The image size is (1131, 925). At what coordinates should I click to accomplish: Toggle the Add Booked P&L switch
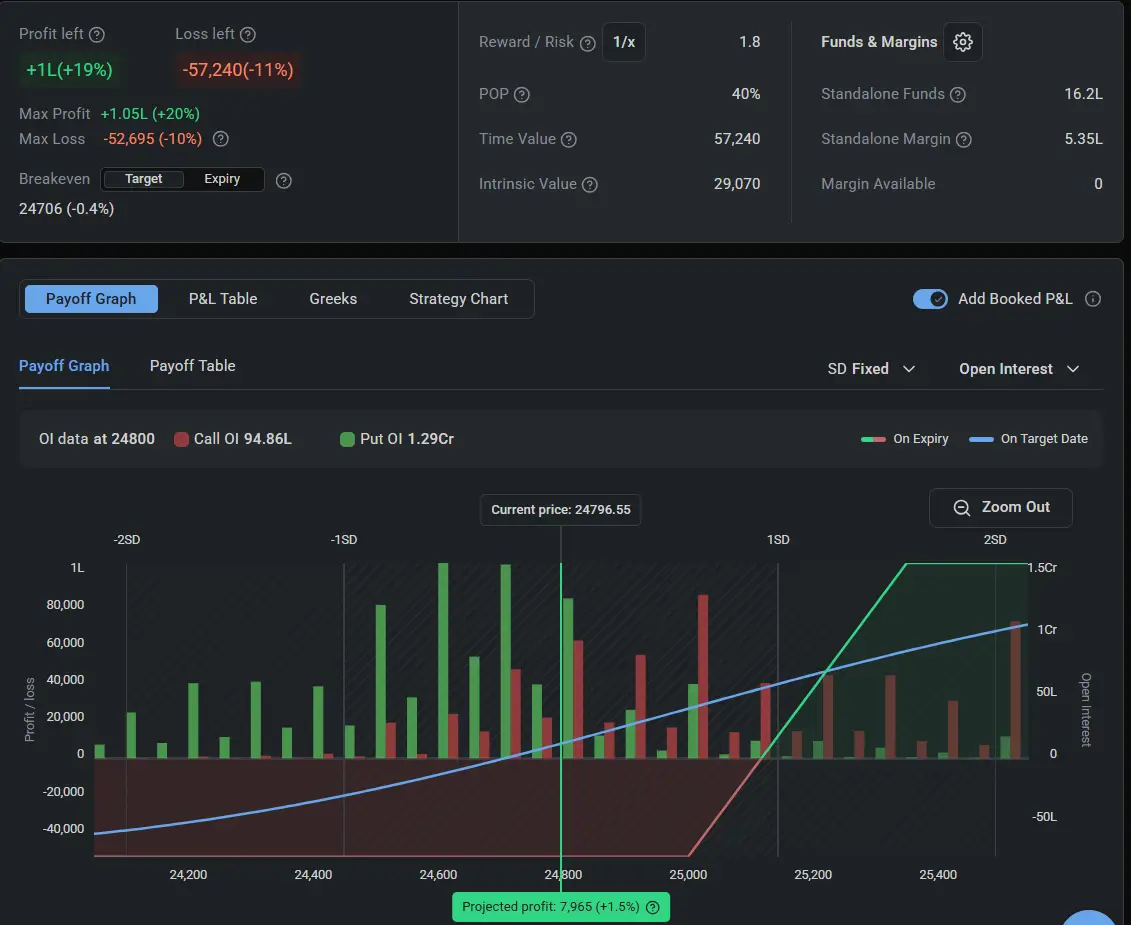pyautogui.click(x=930, y=299)
